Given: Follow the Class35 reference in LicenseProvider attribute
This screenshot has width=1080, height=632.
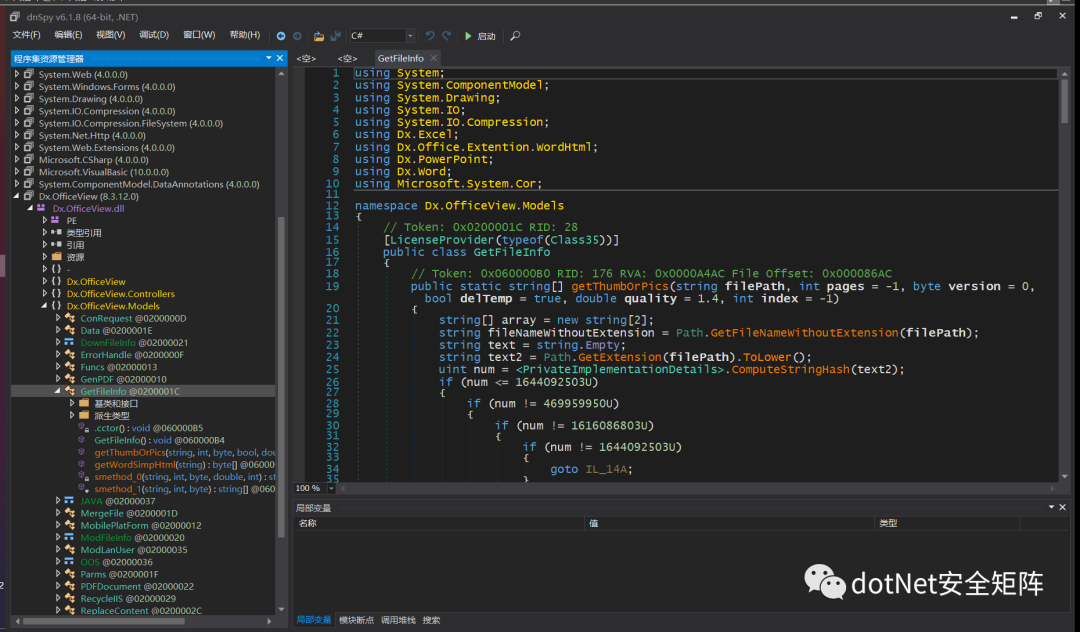Looking at the screenshot, I should tap(573, 240).
